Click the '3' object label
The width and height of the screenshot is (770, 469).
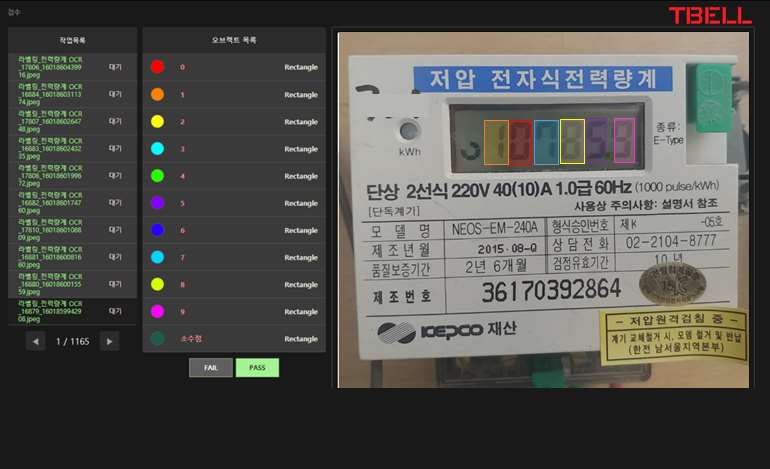pos(182,149)
